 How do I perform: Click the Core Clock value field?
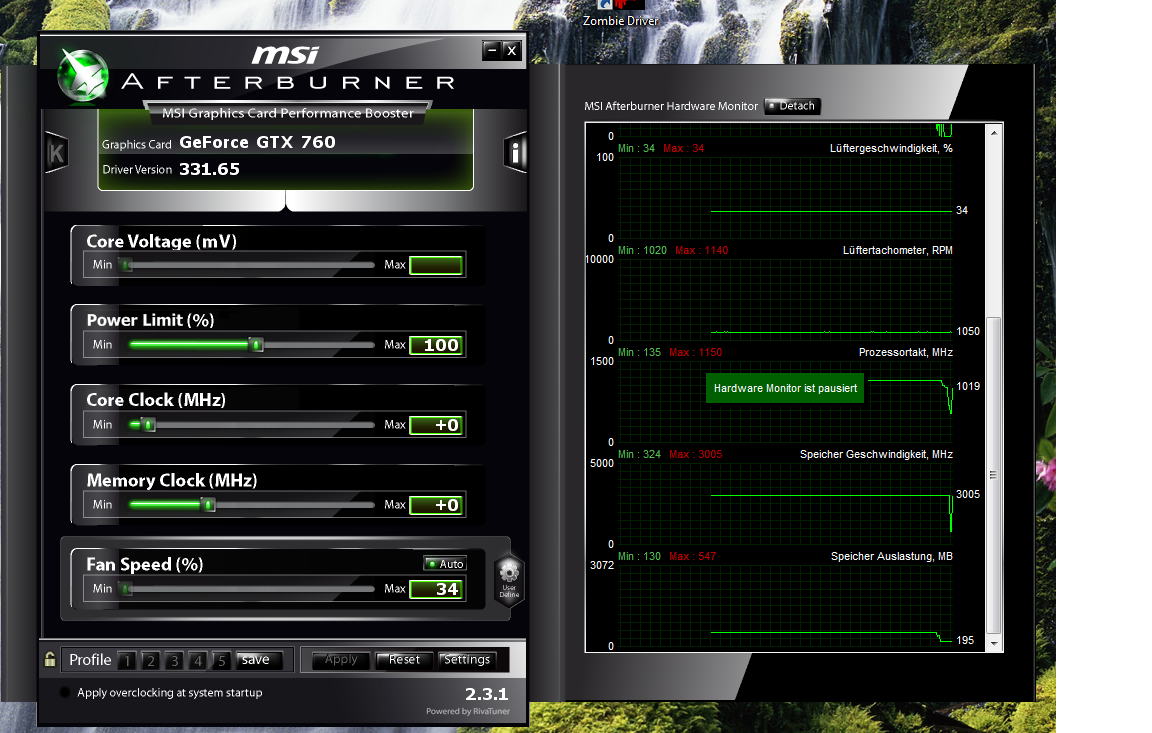coord(436,425)
